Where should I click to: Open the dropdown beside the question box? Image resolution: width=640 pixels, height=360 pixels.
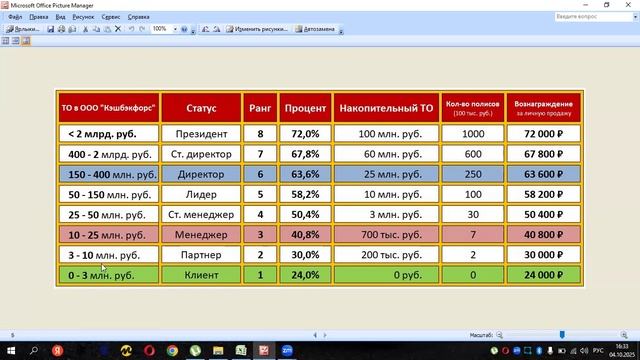635,17
